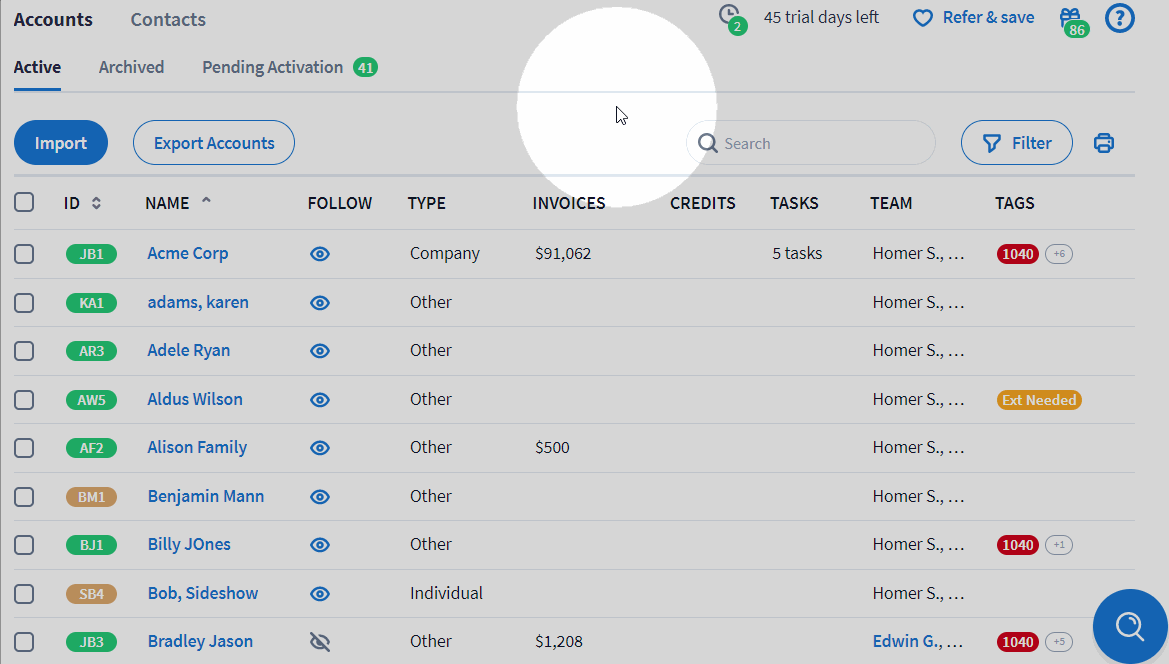The height and width of the screenshot is (664, 1169).
Task: Click the Refer & save heart icon
Action: (922, 18)
